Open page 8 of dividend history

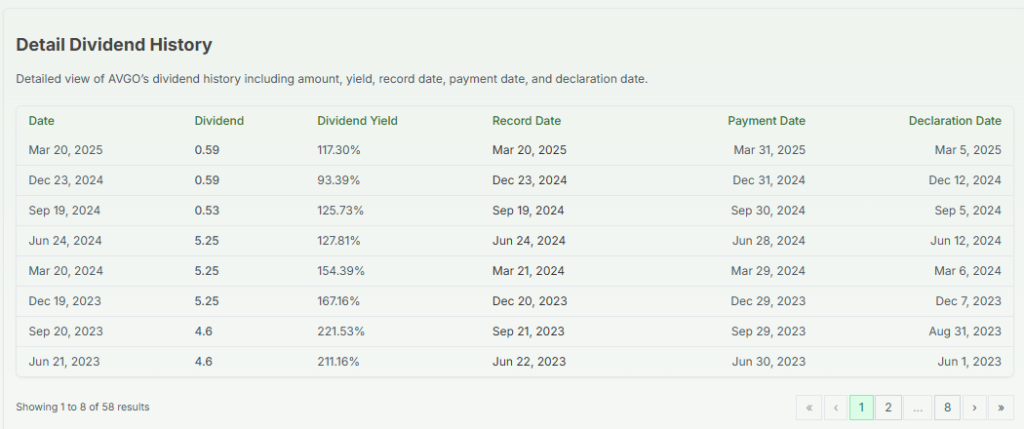tap(948, 407)
